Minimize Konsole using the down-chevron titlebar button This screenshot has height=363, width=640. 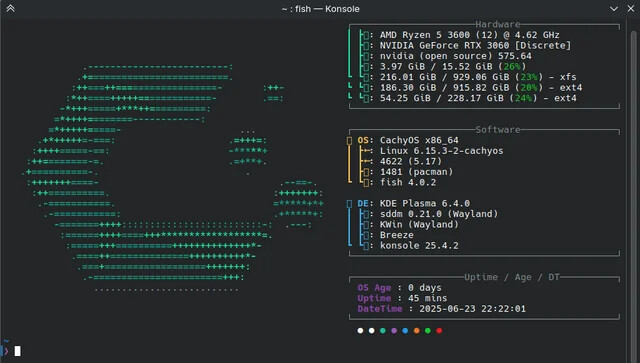[x=614, y=9]
